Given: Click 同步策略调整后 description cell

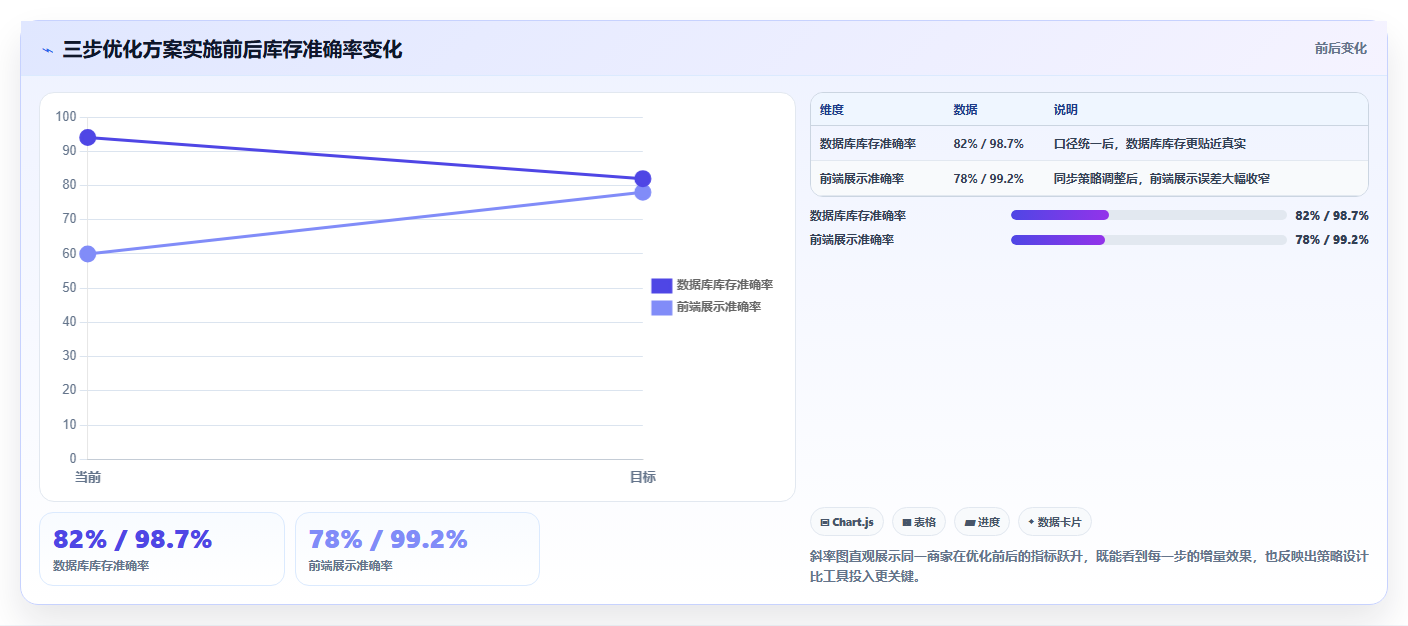Looking at the screenshot, I should coord(1162,179).
